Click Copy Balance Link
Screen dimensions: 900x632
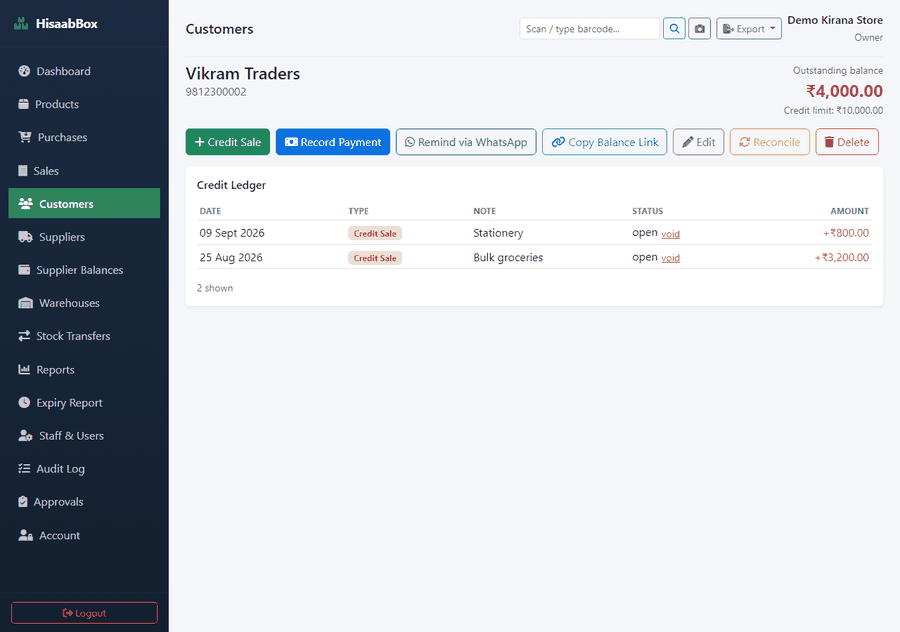604,142
